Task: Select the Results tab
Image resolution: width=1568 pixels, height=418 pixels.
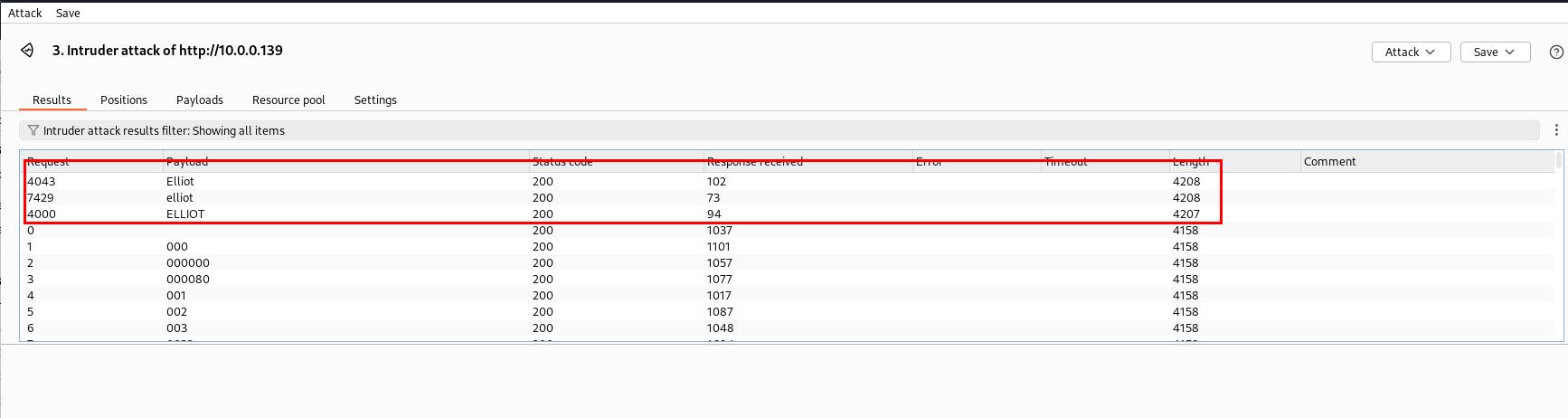Action: [52, 100]
